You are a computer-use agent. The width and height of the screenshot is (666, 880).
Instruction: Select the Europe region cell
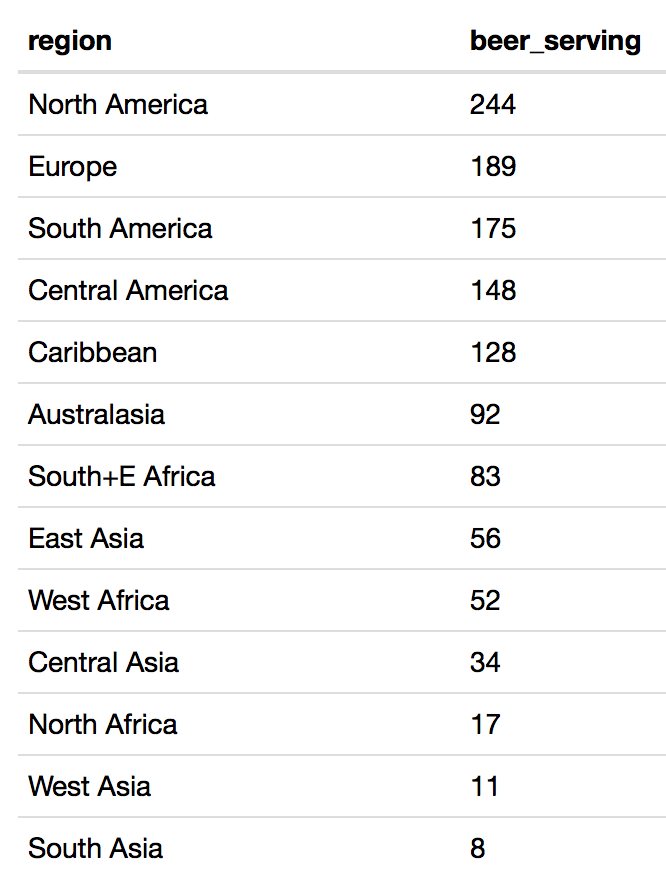click(x=73, y=166)
